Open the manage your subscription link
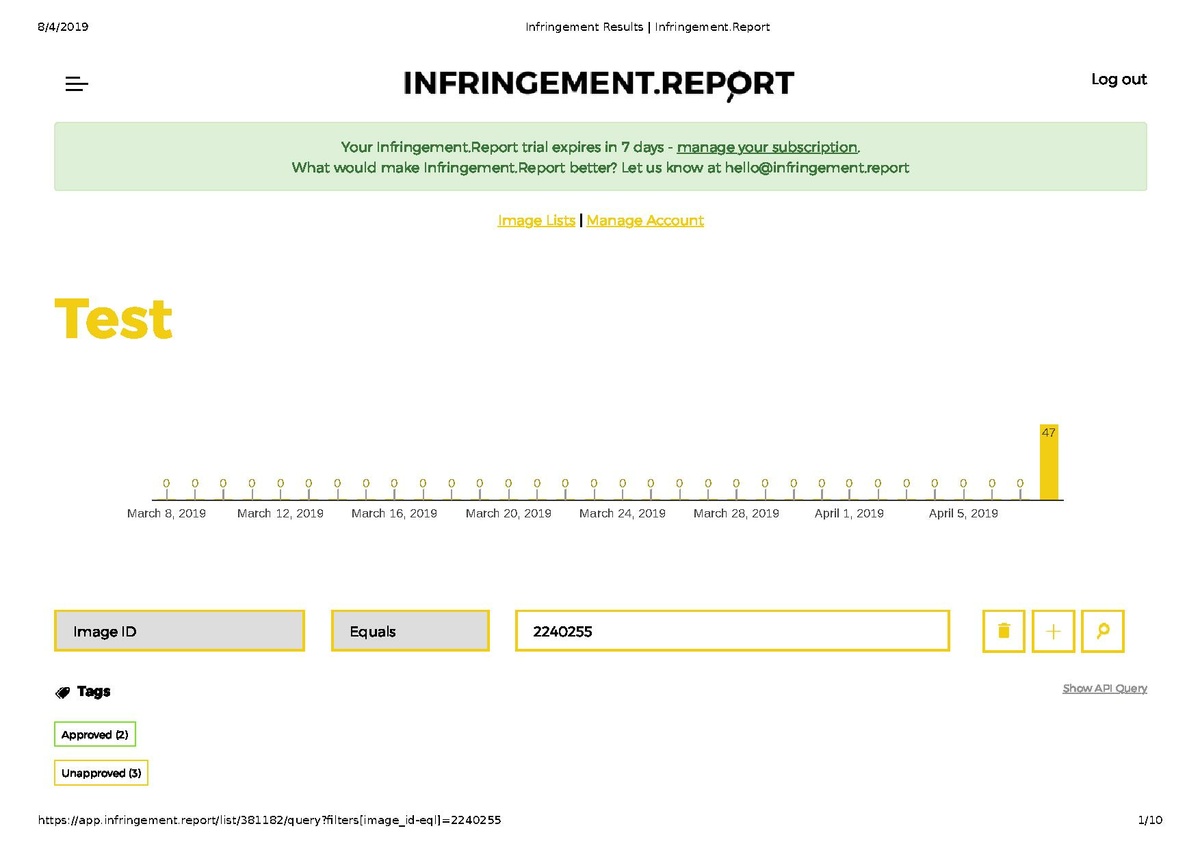 pyautogui.click(x=767, y=147)
